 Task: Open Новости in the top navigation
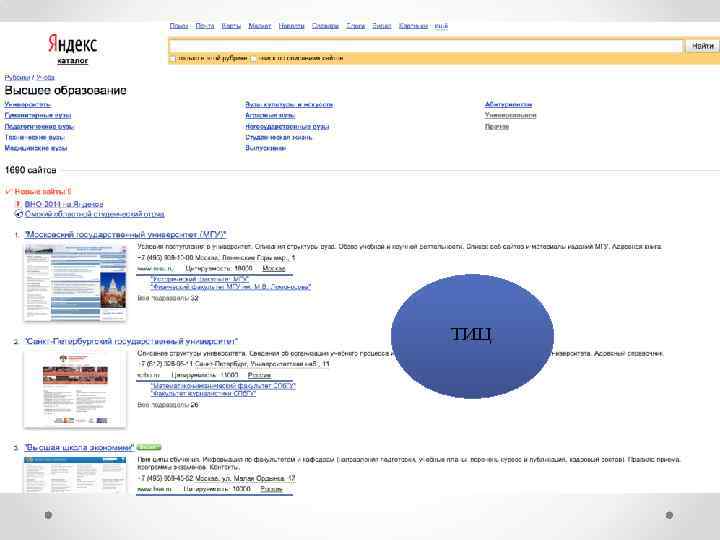tap(291, 26)
